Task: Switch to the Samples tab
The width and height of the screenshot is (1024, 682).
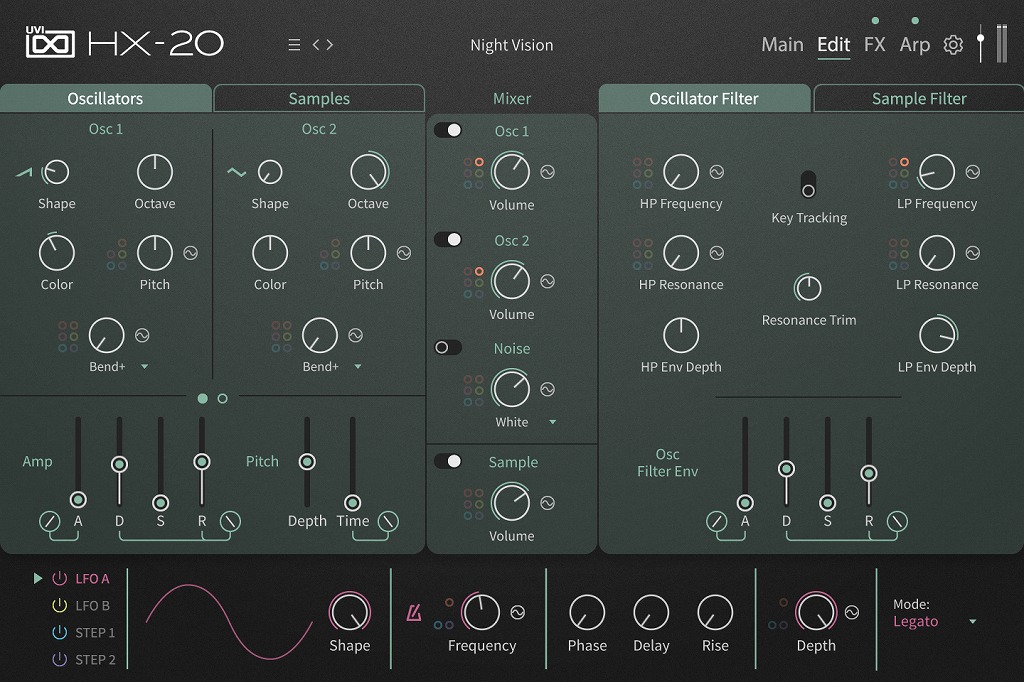Action: click(319, 98)
